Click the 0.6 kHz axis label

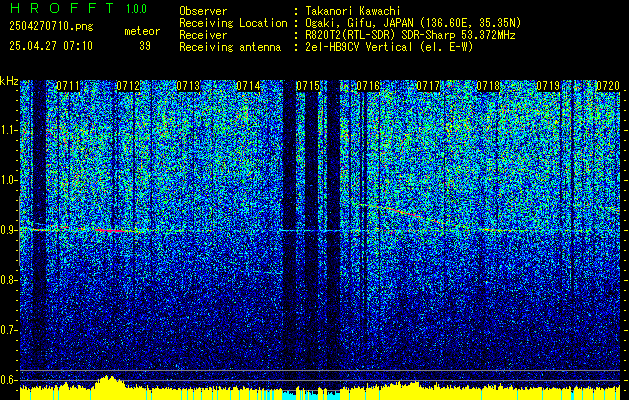coord(8,380)
